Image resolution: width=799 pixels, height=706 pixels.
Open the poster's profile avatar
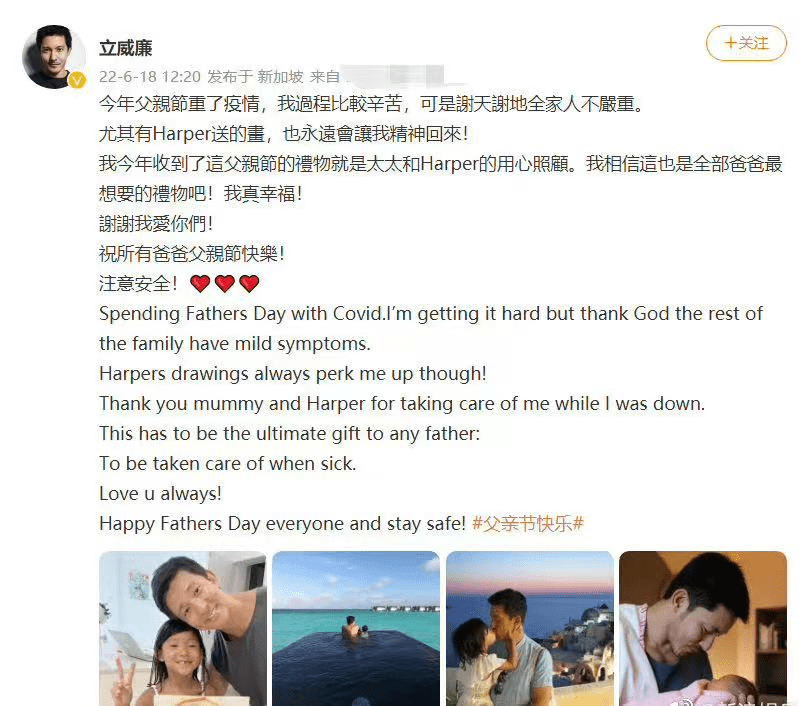(x=54, y=56)
